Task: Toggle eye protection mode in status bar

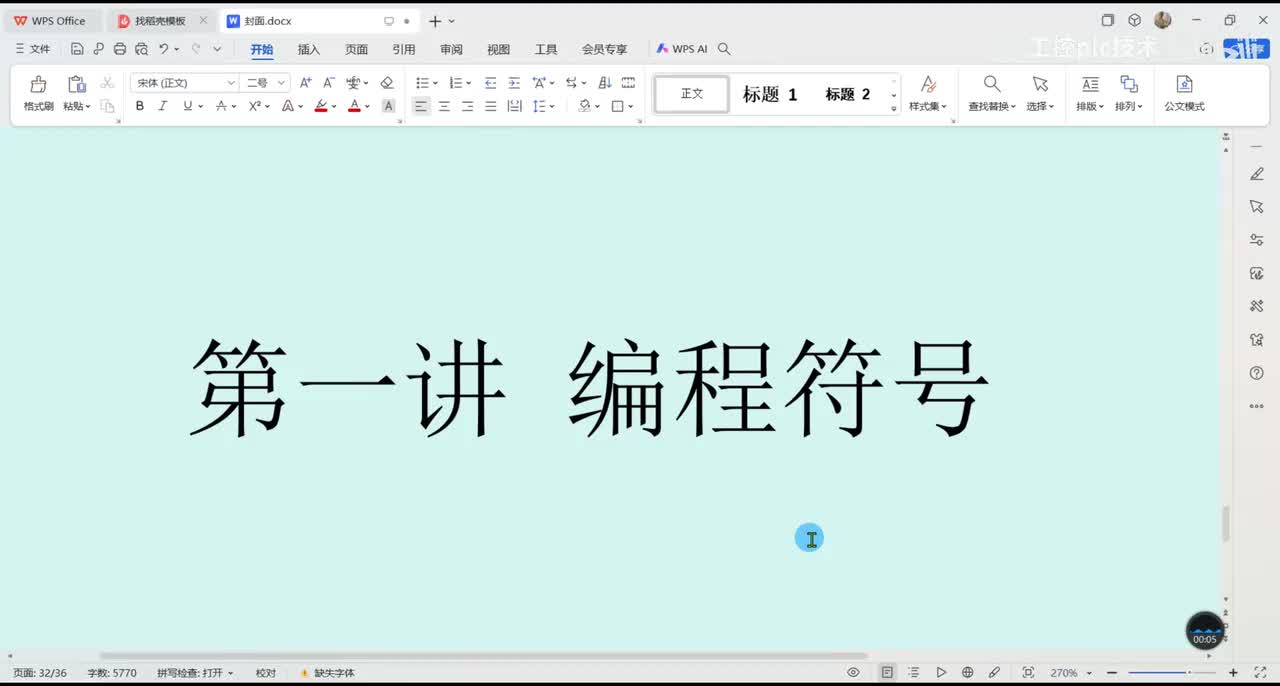Action: tap(853, 673)
